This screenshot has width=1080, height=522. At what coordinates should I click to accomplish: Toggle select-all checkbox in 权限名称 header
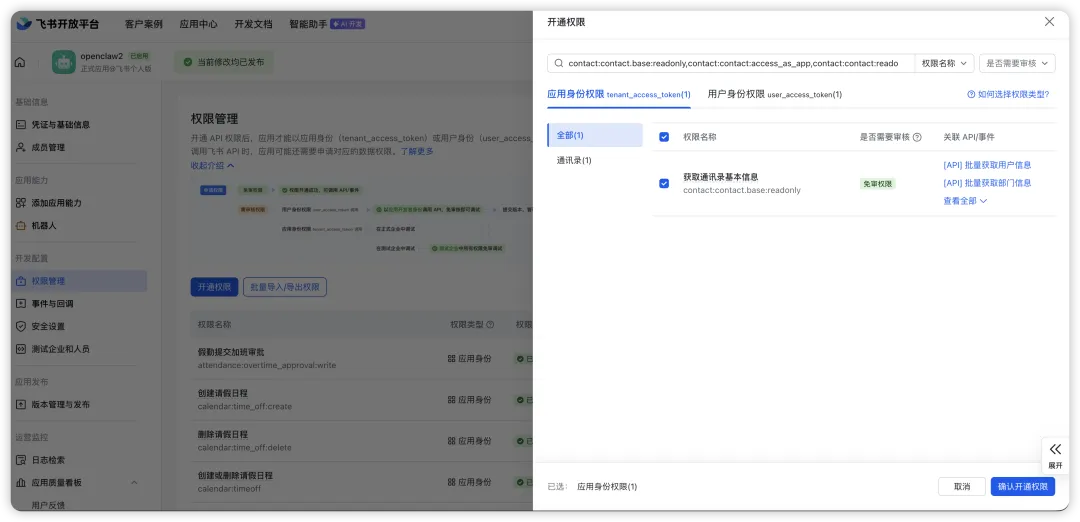(x=664, y=137)
